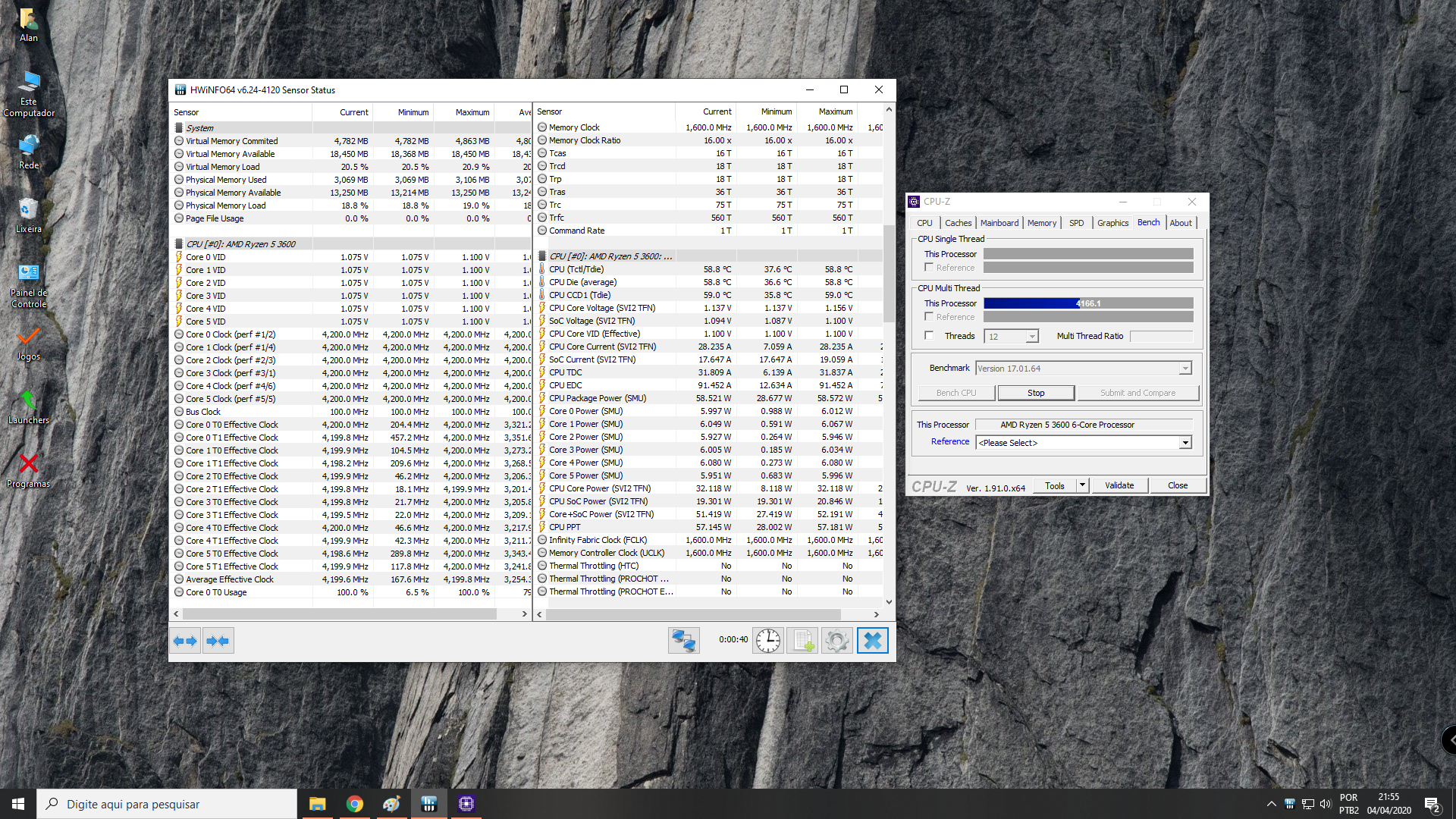
Task: Switch to the CPU tab in CPU-Z
Action: point(924,223)
